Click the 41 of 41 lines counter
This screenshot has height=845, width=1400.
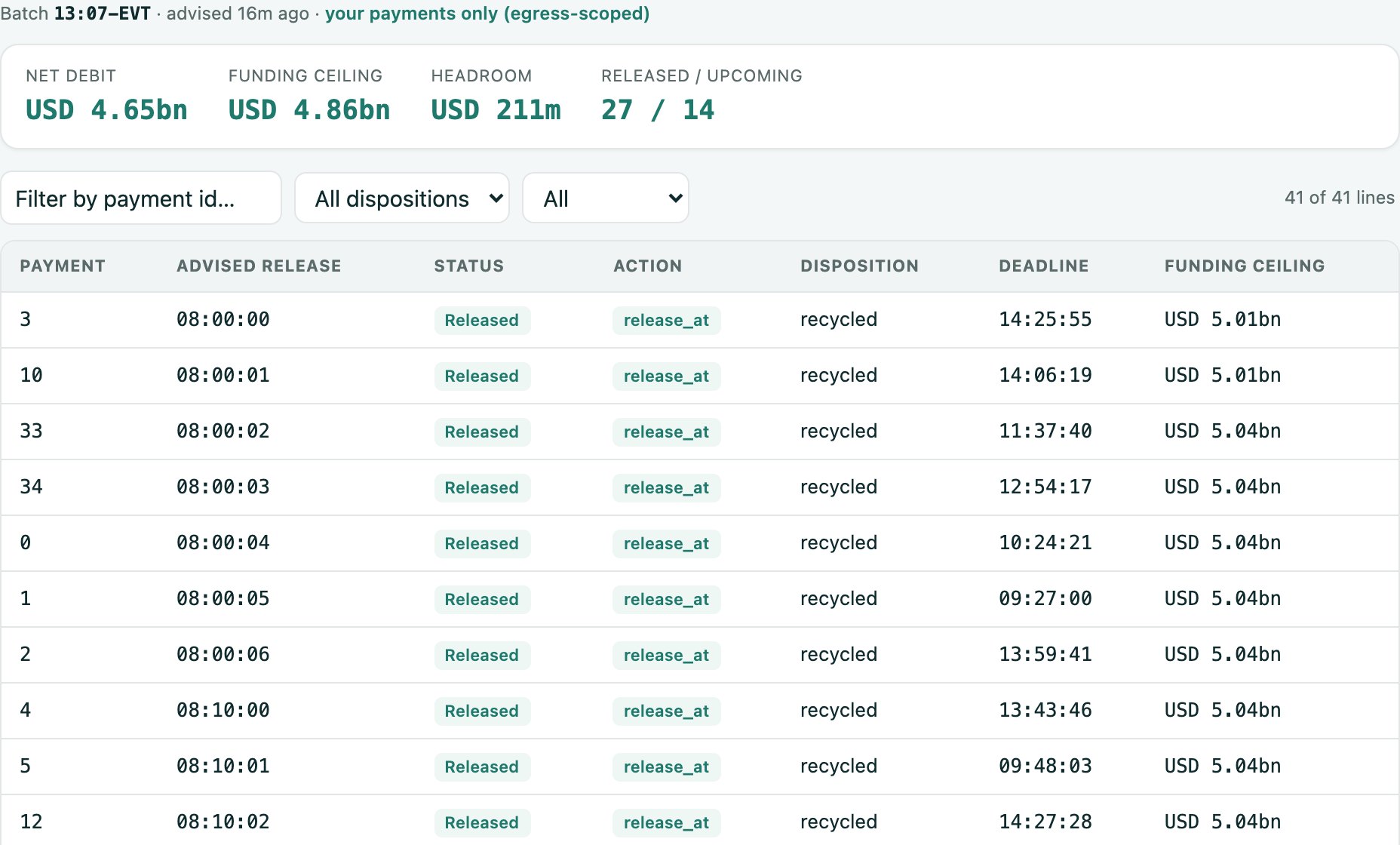point(1339,198)
